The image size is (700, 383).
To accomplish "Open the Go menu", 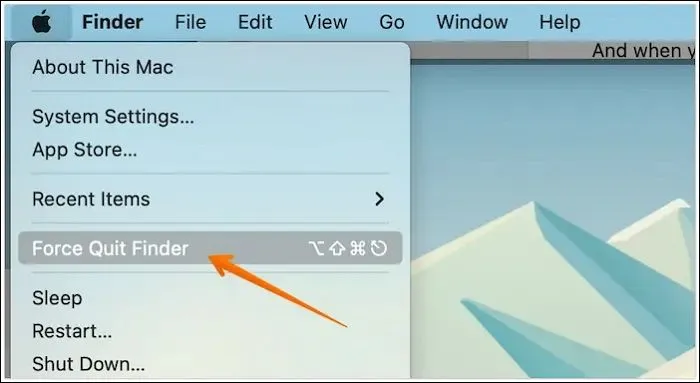I will (392, 22).
